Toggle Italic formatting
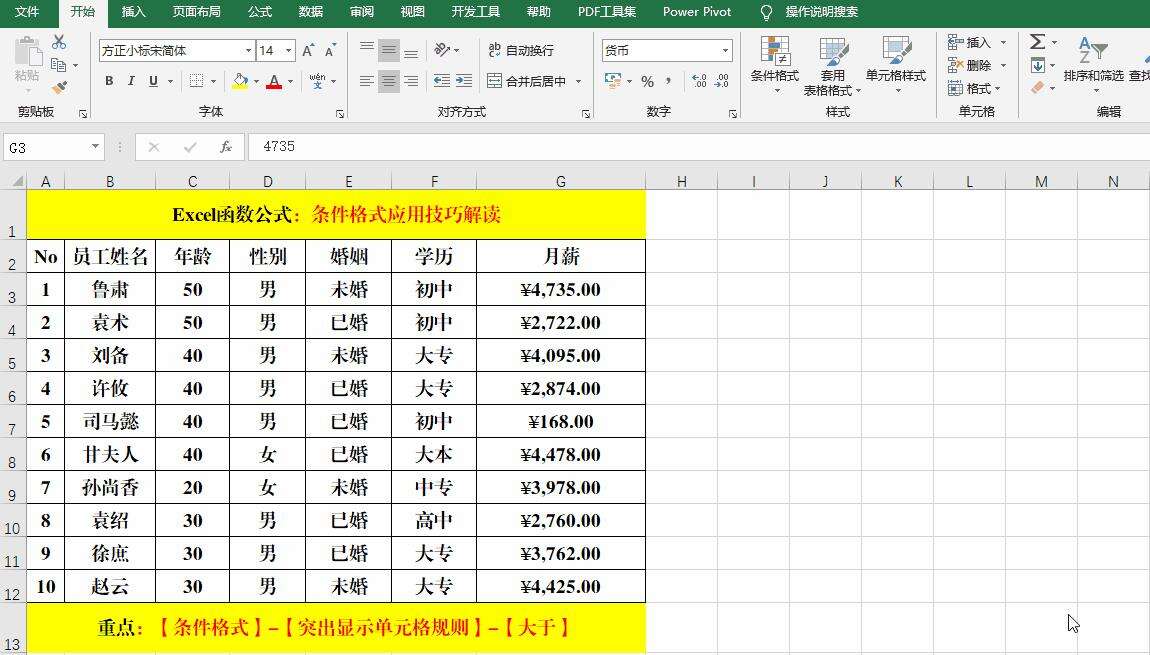This screenshot has height=655, width=1150. tap(131, 81)
